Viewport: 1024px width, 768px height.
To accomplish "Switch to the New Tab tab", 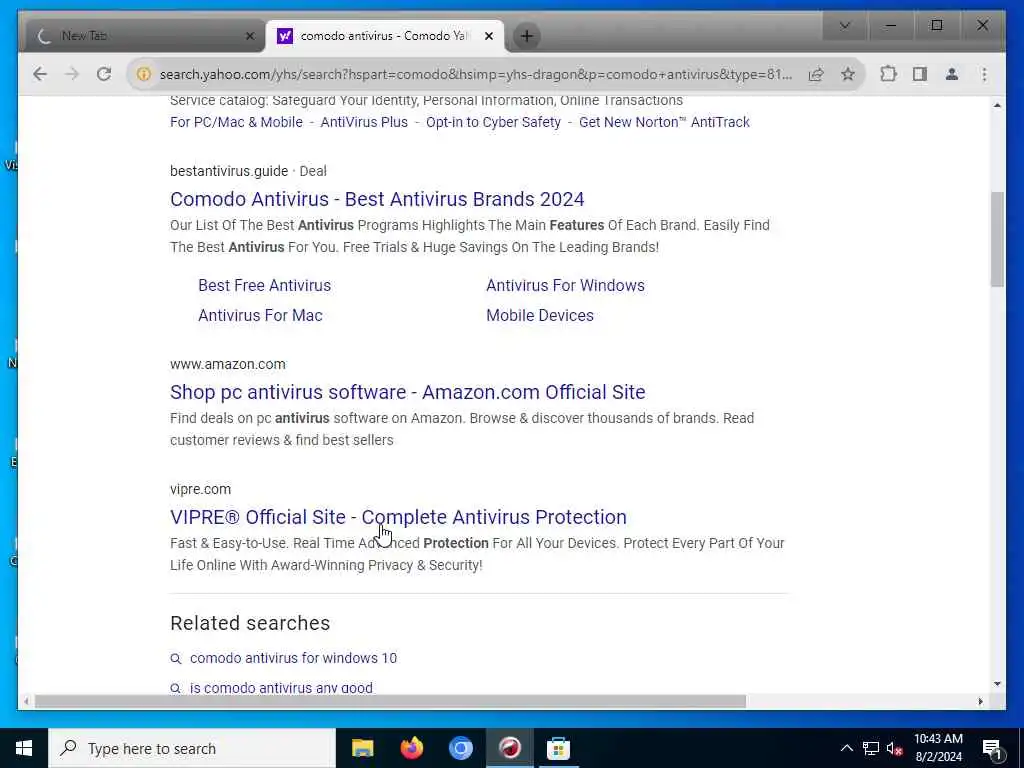I will [x=145, y=36].
